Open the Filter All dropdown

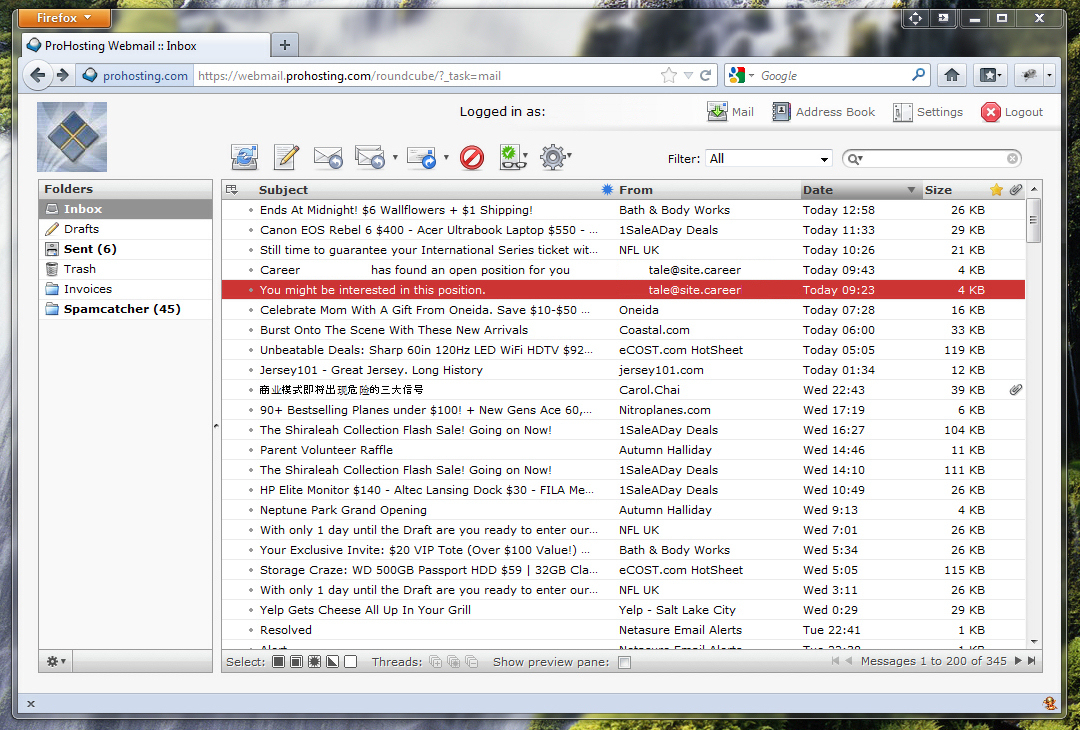point(769,158)
